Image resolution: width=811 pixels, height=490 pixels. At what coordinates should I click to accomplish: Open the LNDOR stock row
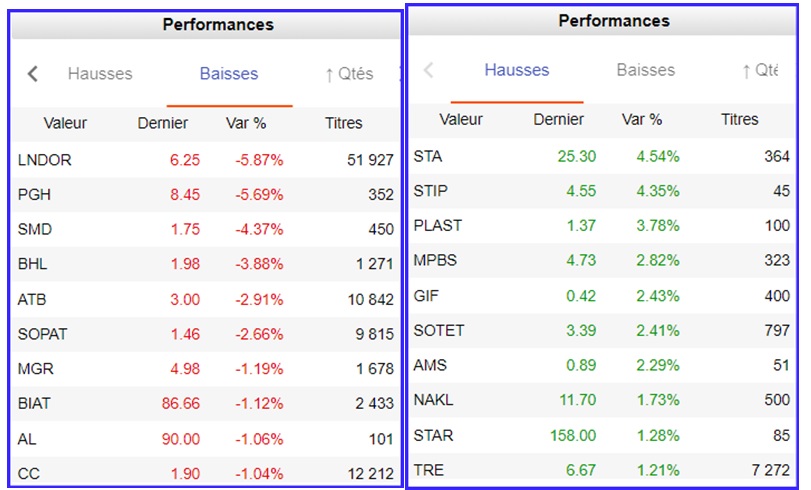45,160
